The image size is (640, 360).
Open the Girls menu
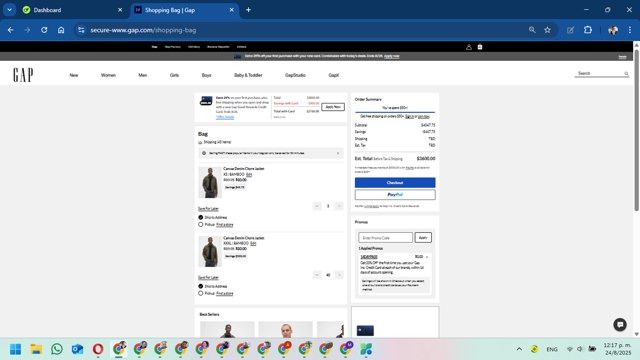174,75
